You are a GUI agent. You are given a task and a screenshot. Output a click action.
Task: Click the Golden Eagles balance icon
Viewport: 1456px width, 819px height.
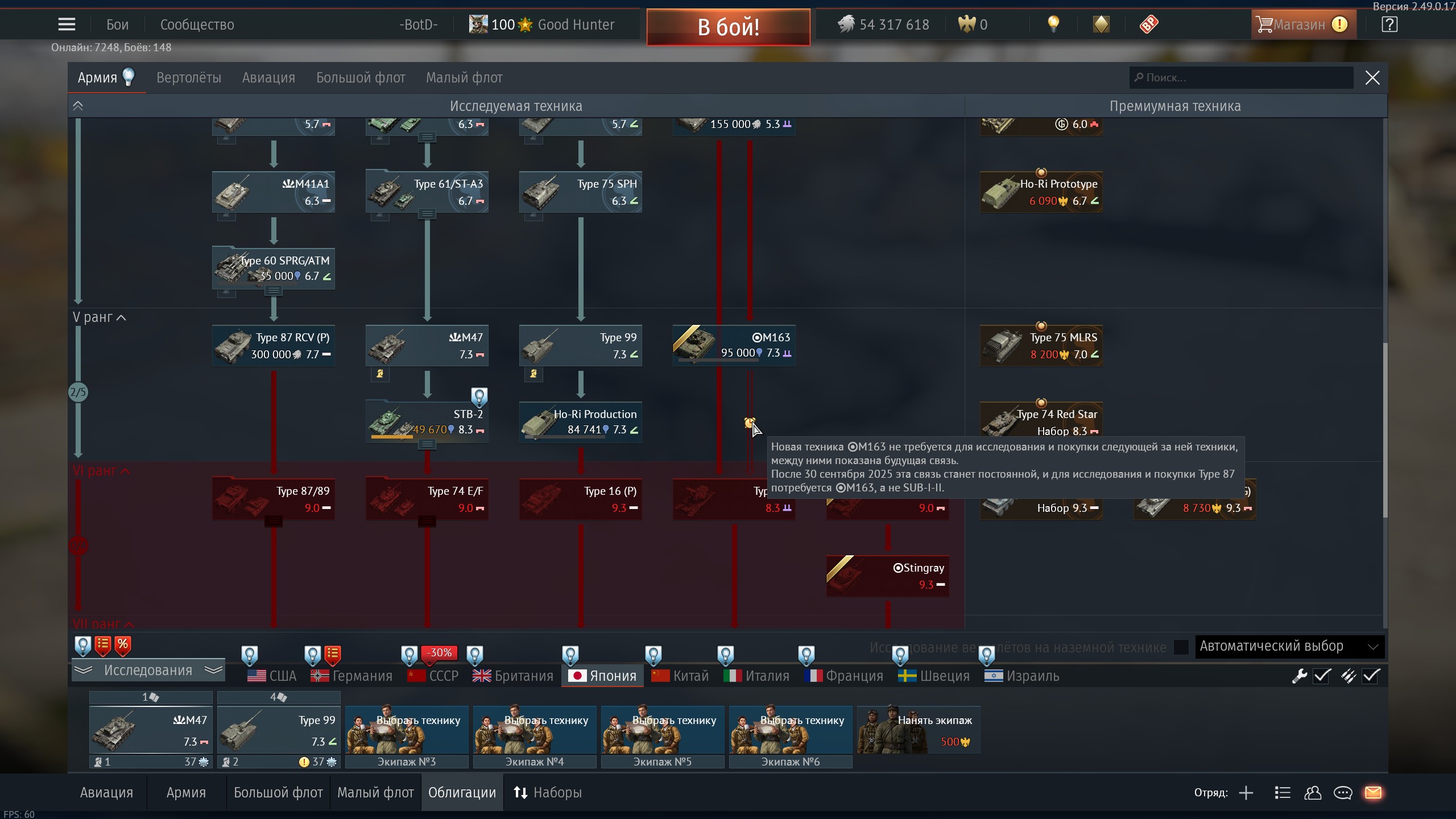(966, 24)
